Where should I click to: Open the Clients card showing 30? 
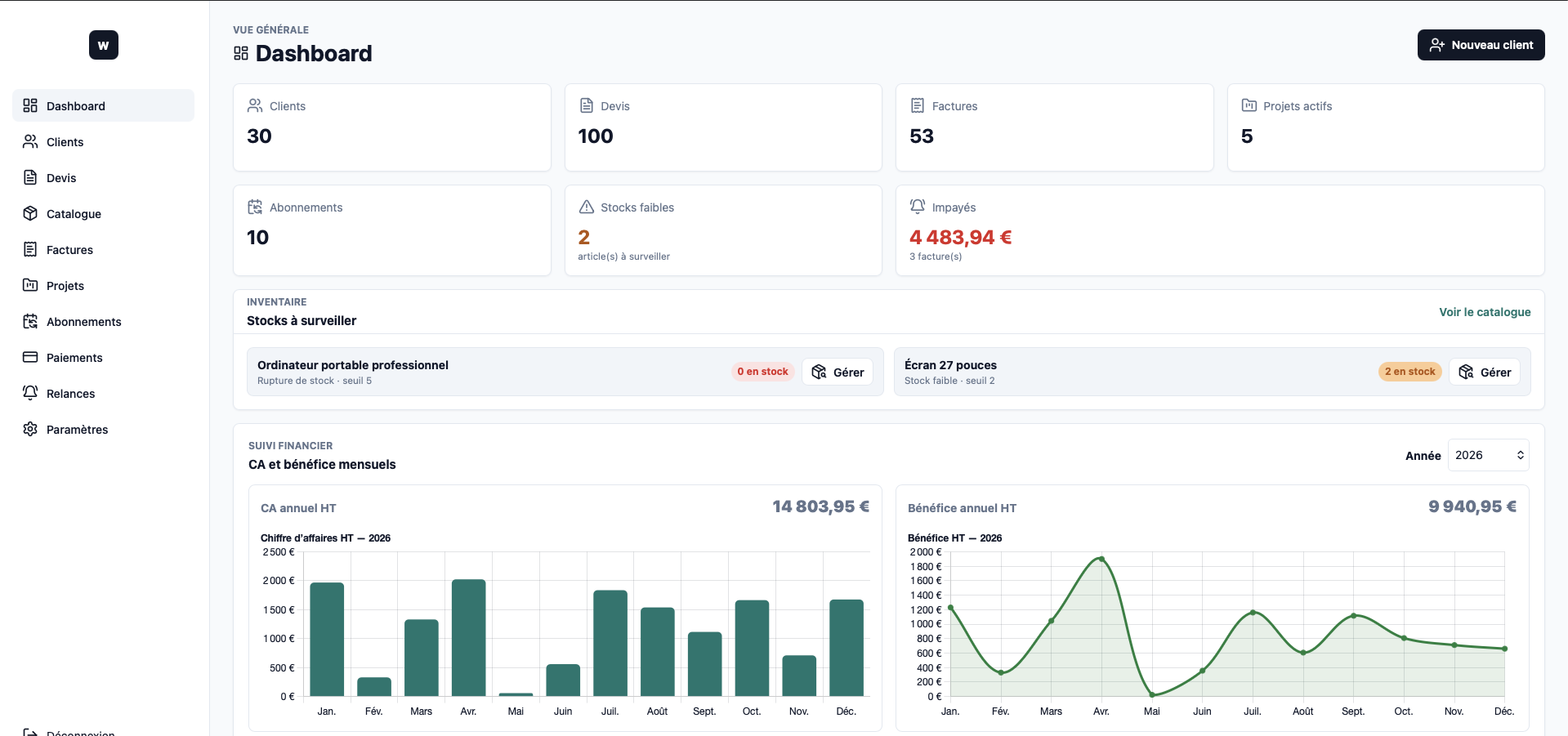click(392, 127)
